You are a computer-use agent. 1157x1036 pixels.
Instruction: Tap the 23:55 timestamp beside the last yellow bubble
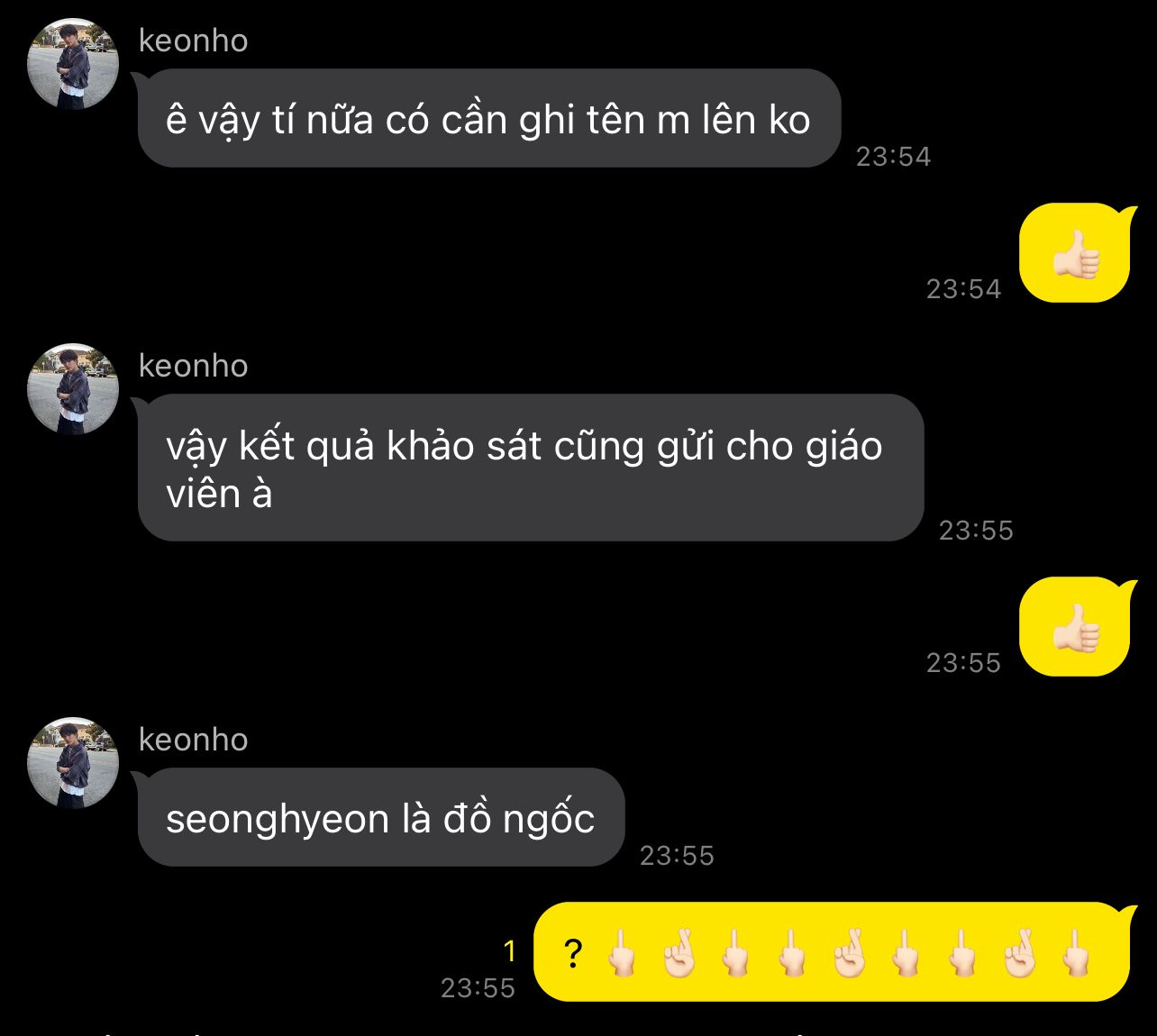click(478, 988)
